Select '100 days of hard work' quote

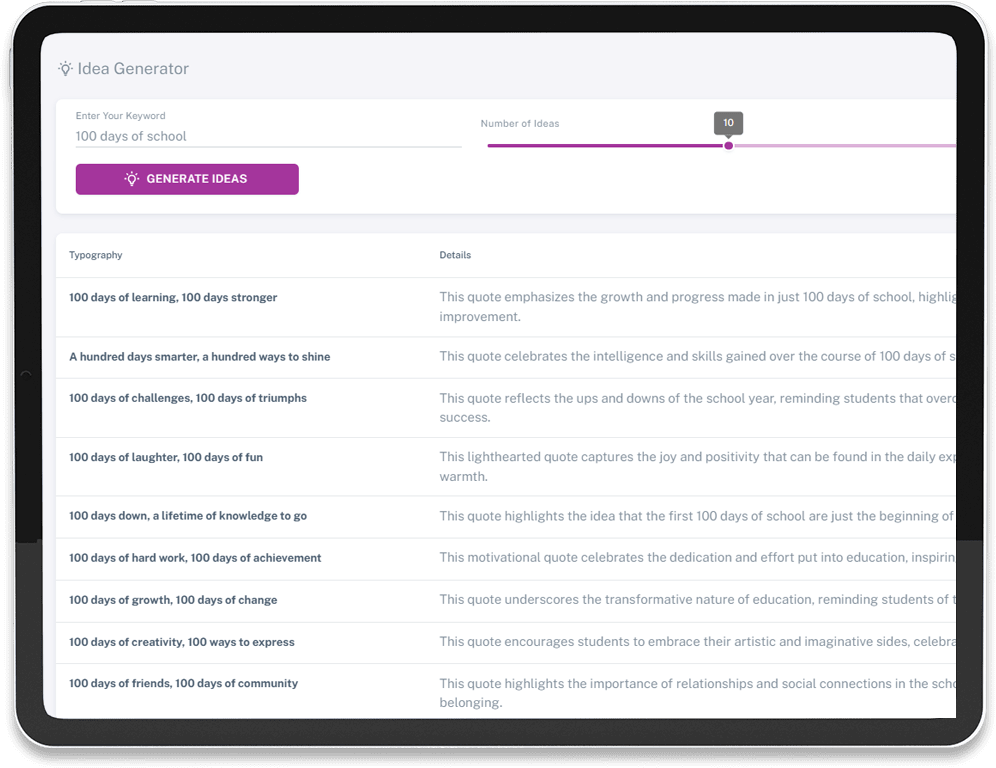[195, 558]
